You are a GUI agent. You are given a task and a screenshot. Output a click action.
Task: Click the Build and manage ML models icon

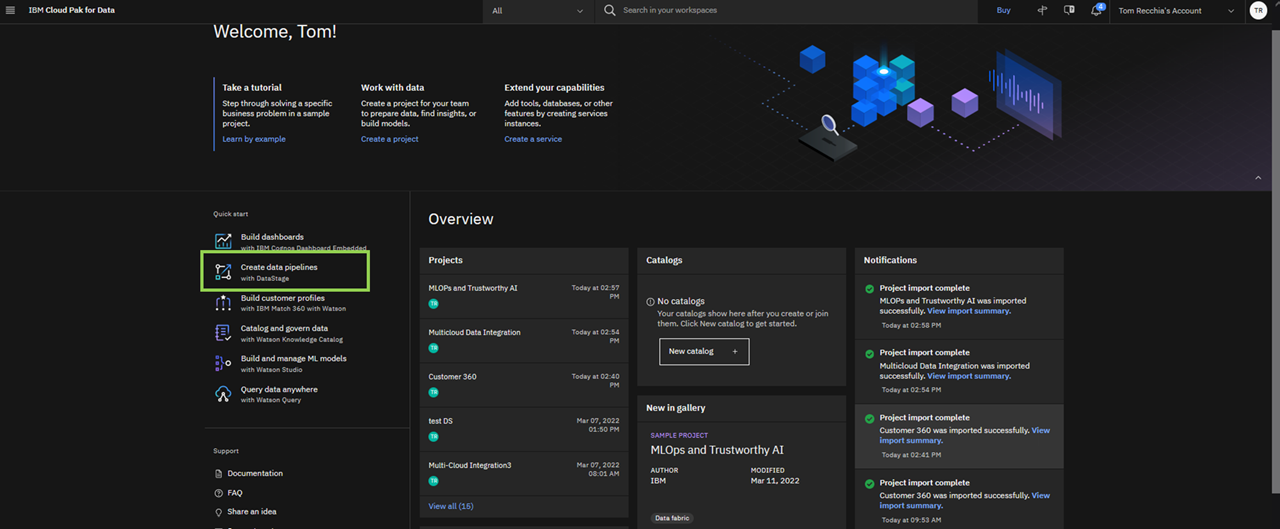(x=223, y=363)
